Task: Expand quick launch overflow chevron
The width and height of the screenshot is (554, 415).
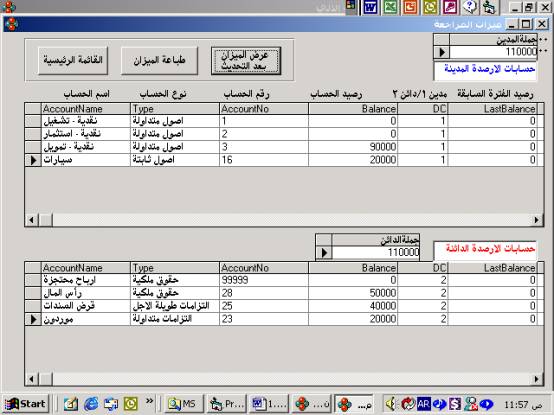Action: click(x=149, y=401)
